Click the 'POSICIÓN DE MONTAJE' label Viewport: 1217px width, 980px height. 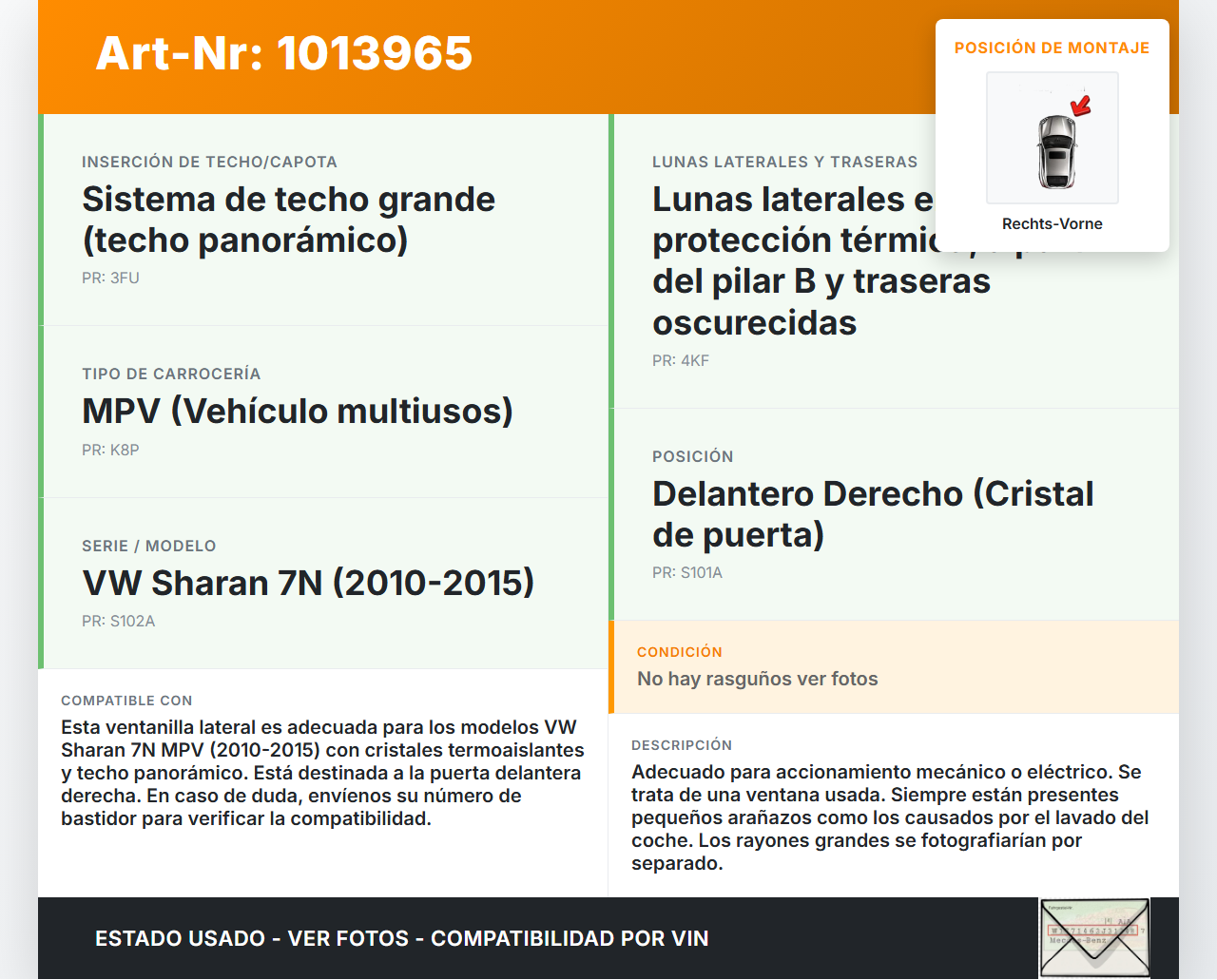1053,48
